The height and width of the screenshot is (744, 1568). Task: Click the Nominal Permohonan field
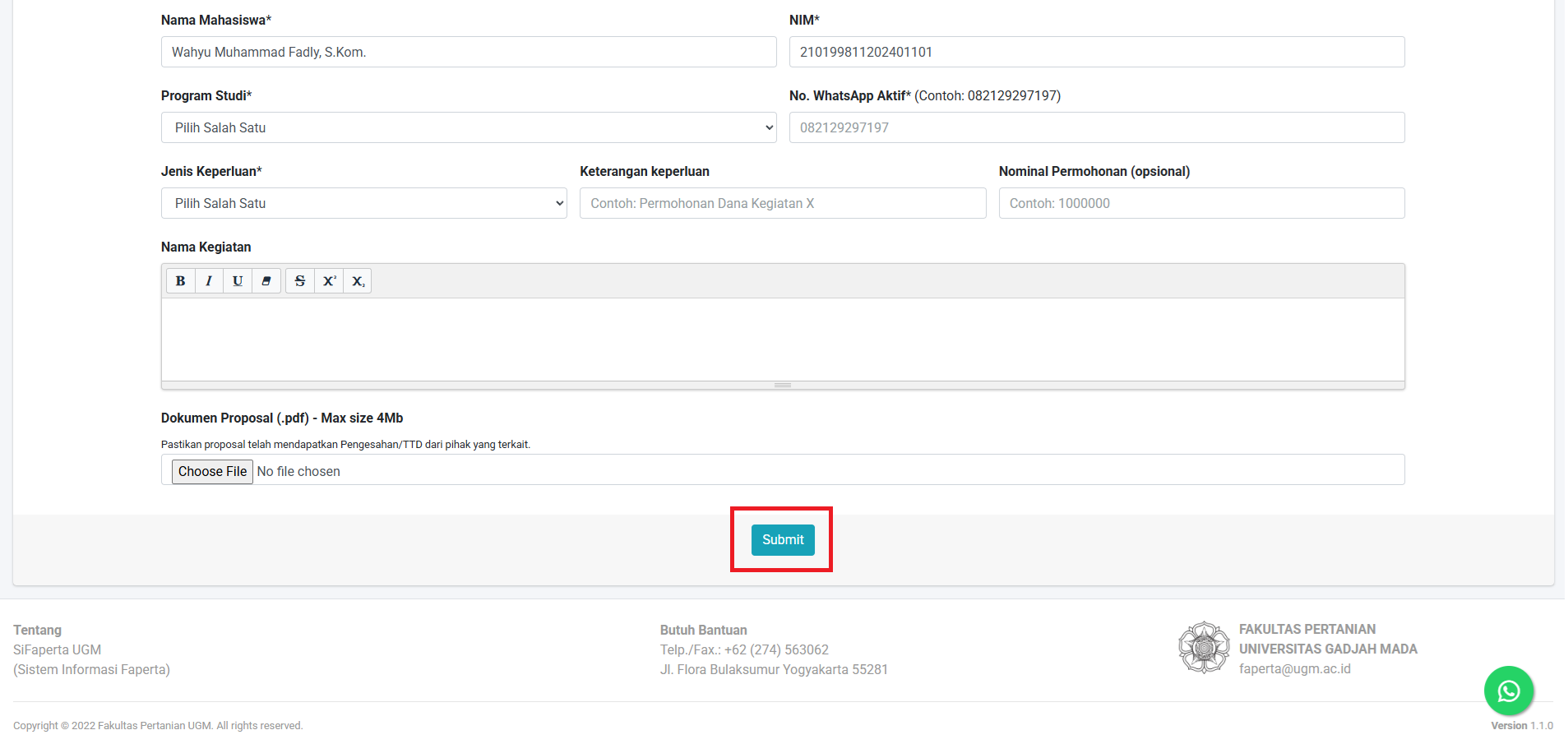(1201, 203)
